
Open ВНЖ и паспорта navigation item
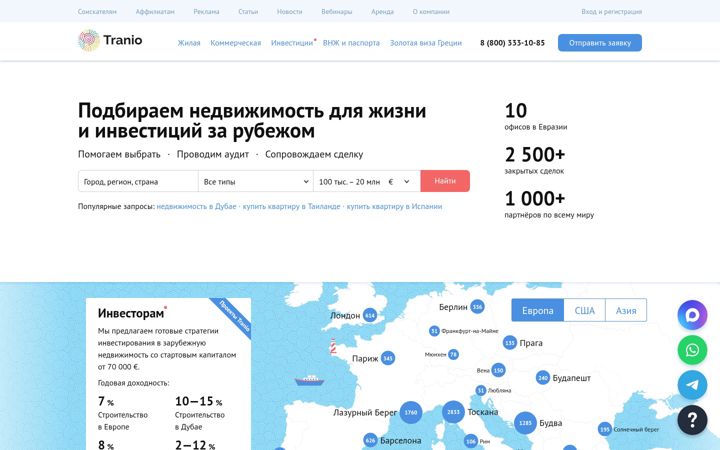point(351,43)
